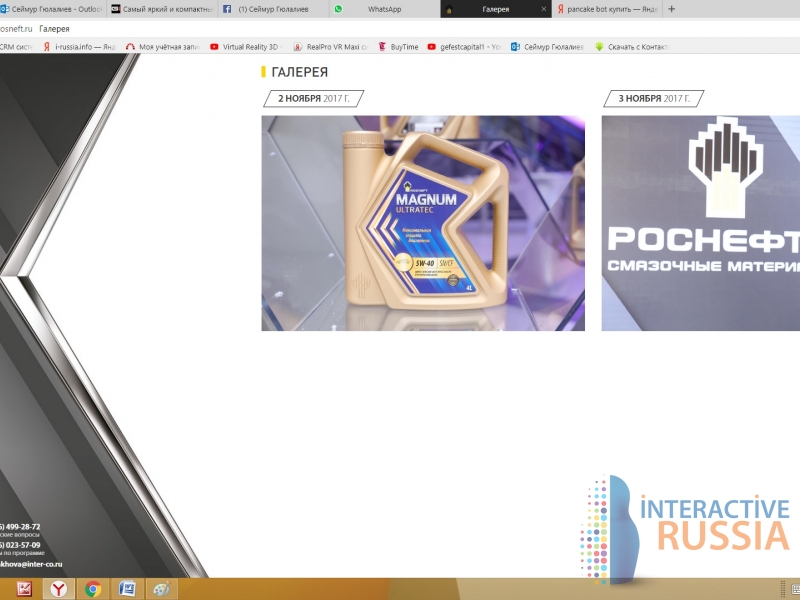Screen dimensions: 800x600
Task: Open Microsoft Word from the taskbar
Action: pos(127,590)
